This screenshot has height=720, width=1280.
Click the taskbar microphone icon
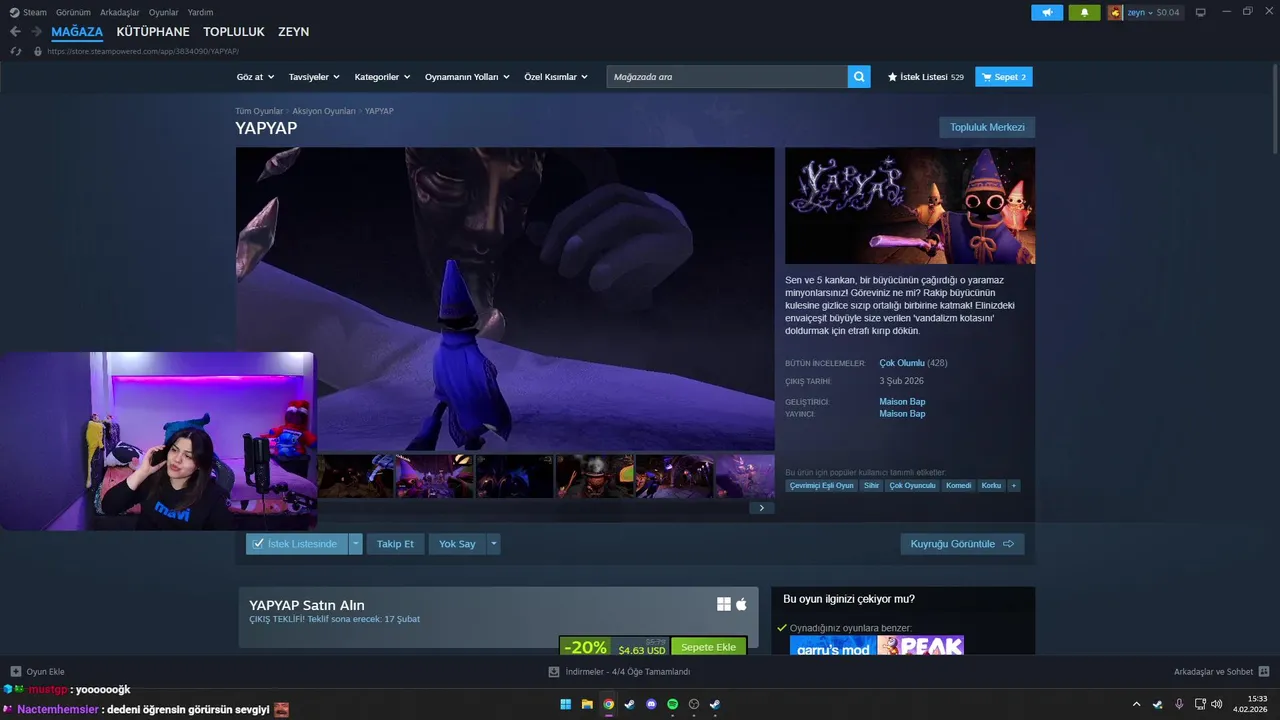tap(1179, 704)
